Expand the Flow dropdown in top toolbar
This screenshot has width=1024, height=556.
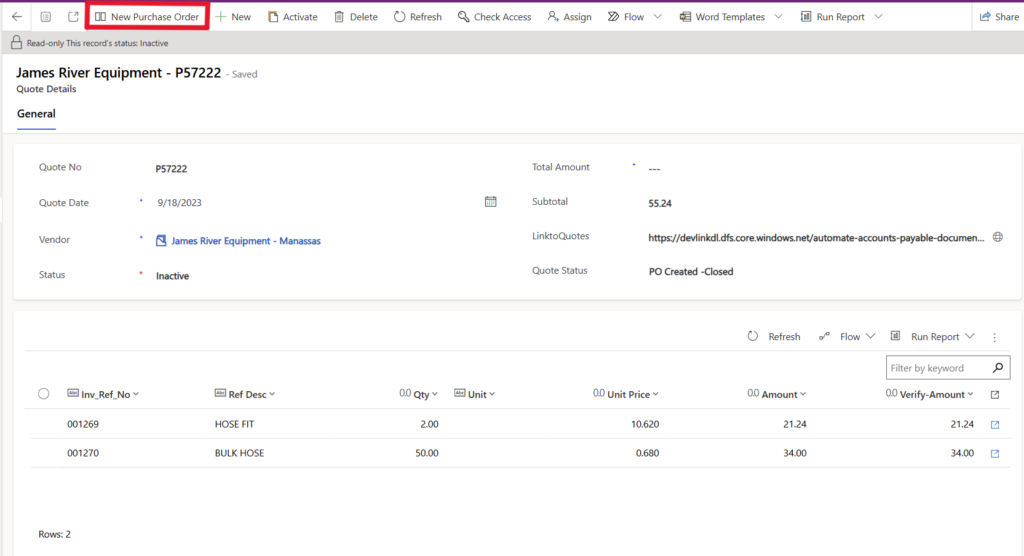pyautogui.click(x=656, y=17)
